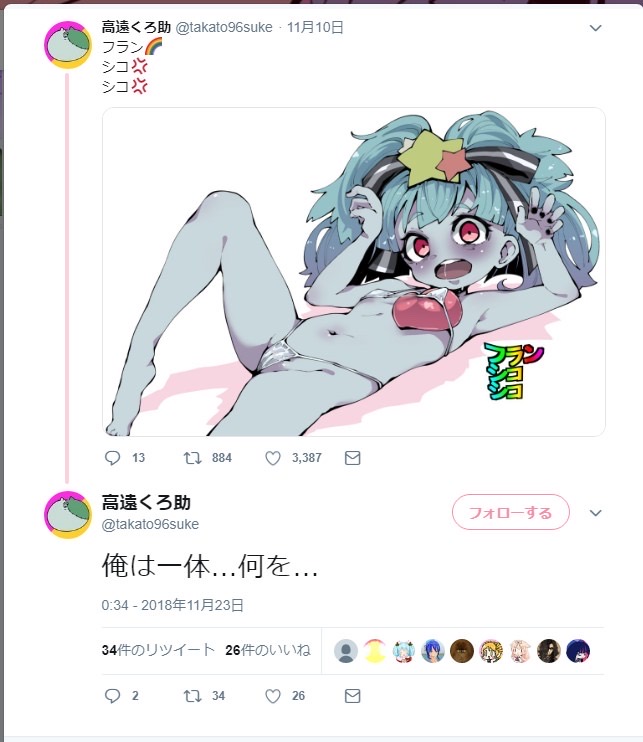Click reply icon on the first tweet

(112, 458)
